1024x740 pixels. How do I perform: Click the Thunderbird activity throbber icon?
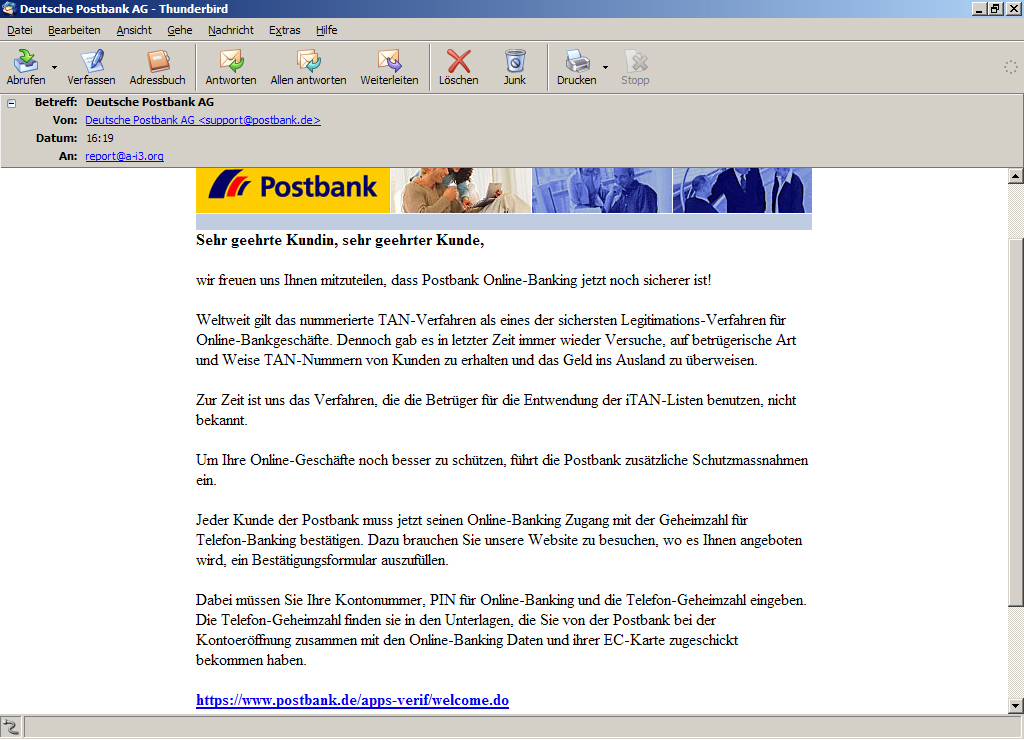(1010, 67)
